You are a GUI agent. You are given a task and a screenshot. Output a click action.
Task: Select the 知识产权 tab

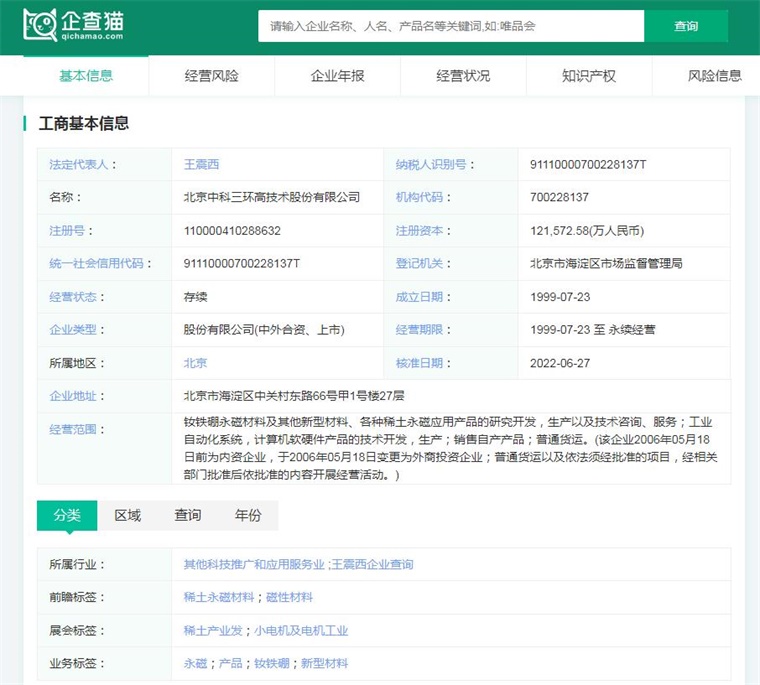[x=589, y=76]
